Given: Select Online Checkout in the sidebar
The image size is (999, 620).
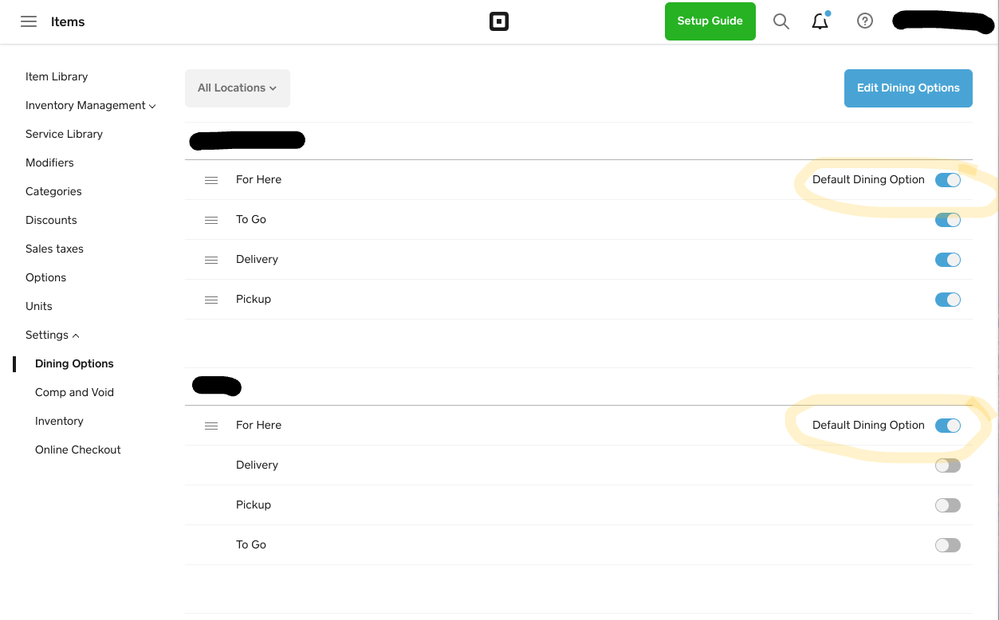Looking at the screenshot, I should pyautogui.click(x=78, y=450).
